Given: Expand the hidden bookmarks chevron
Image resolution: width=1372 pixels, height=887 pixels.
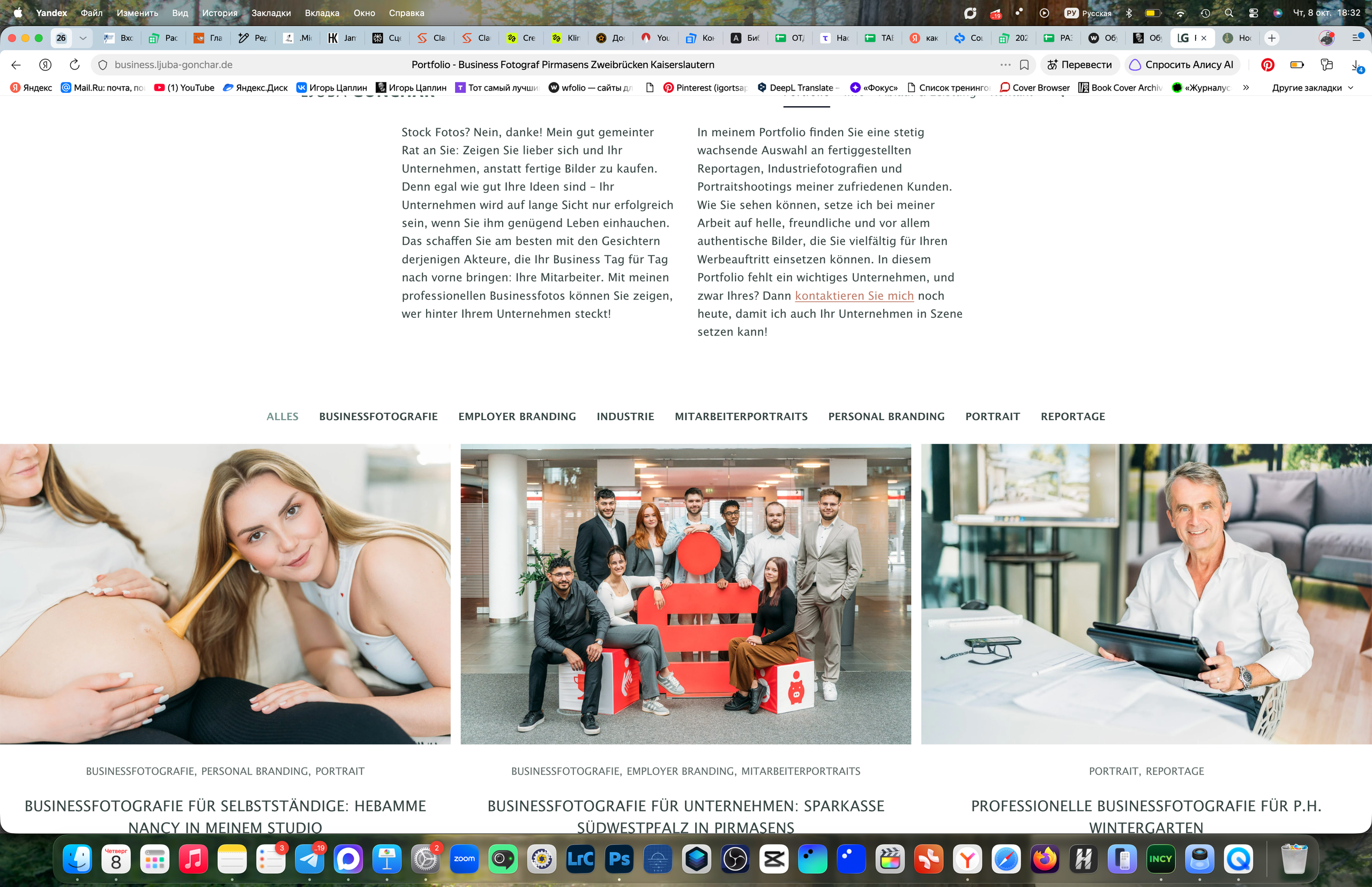Looking at the screenshot, I should 1246,87.
